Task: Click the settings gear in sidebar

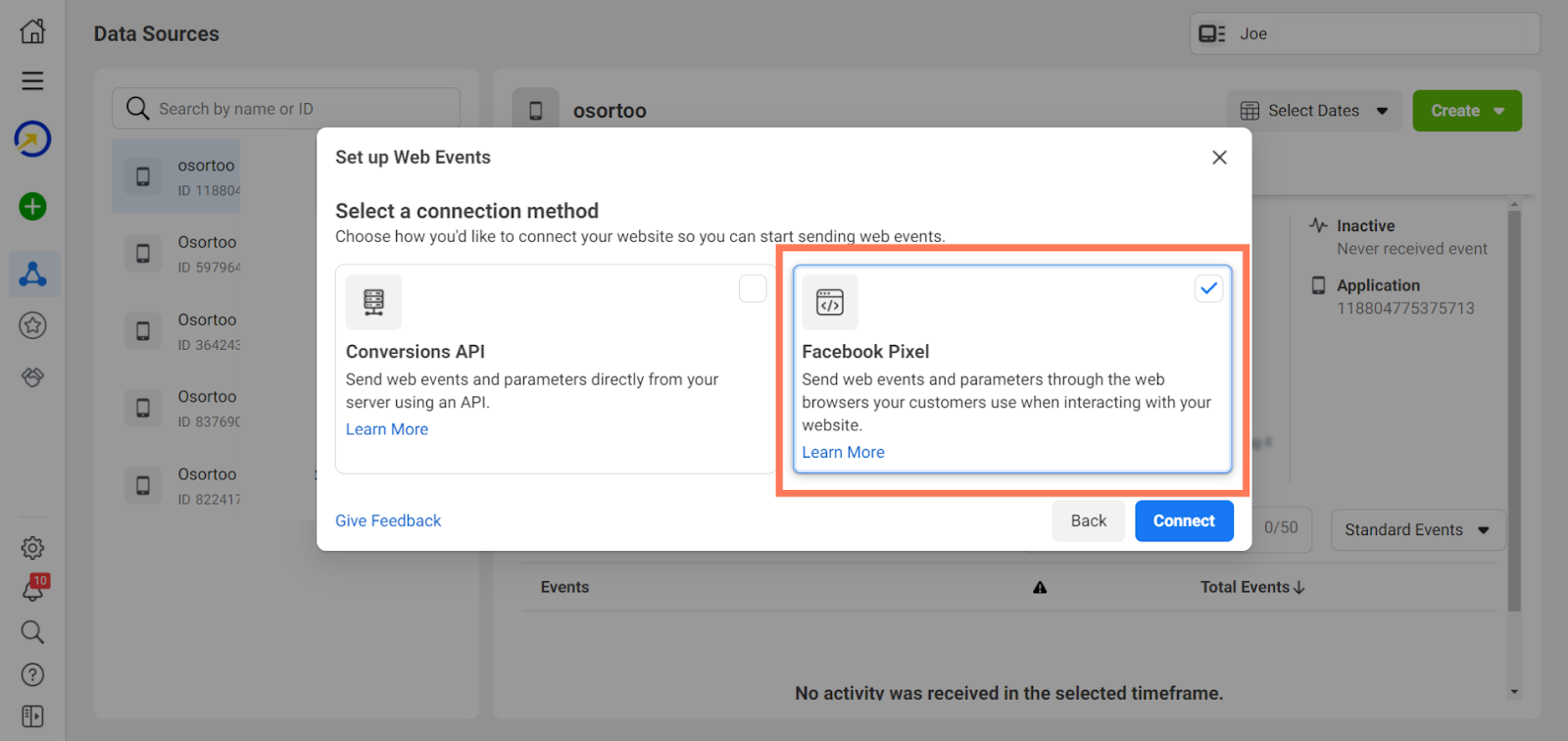Action: 32,548
